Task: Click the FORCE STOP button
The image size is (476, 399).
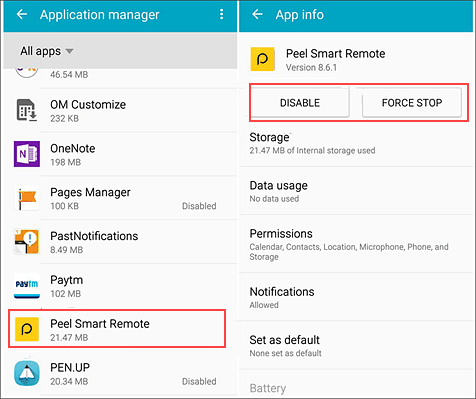Action: [x=412, y=102]
